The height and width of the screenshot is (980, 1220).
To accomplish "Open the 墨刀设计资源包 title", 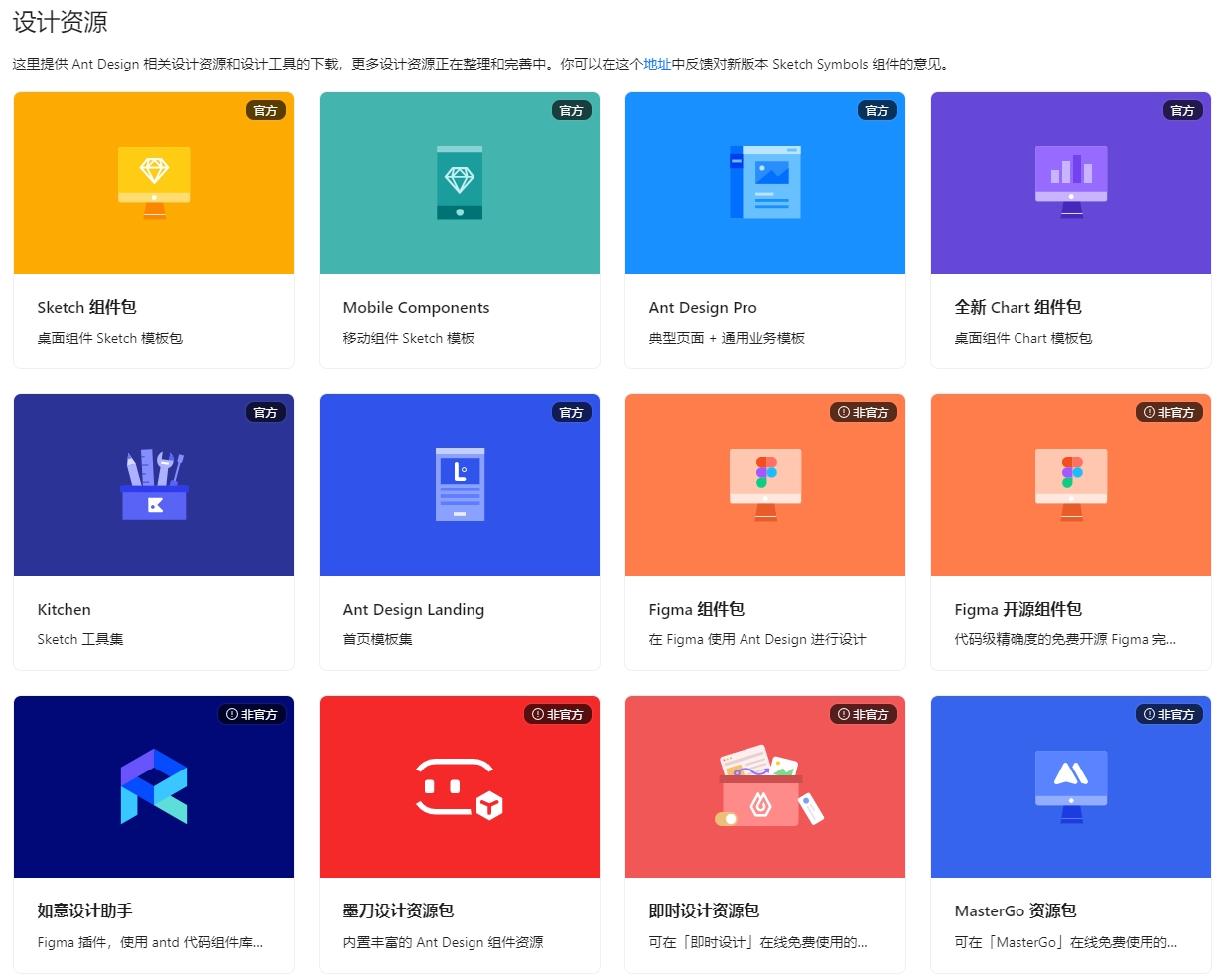I will [399, 910].
